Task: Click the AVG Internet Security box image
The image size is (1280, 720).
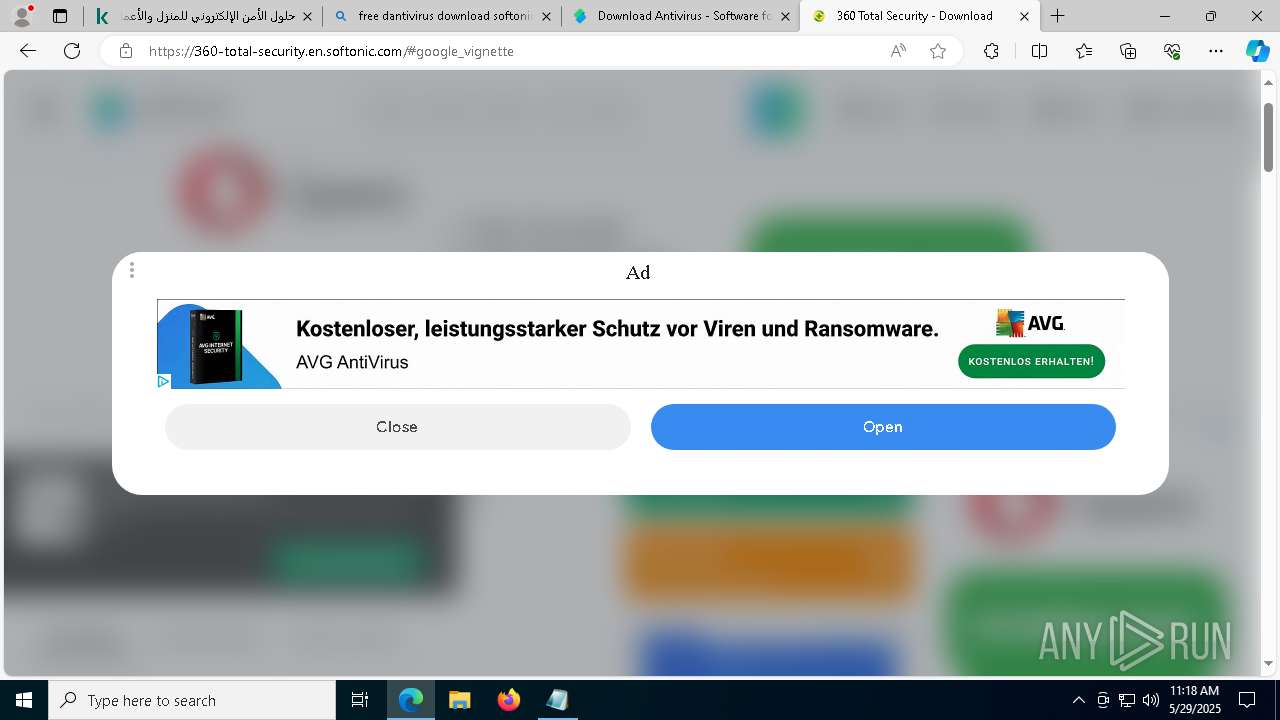Action: 216,347
